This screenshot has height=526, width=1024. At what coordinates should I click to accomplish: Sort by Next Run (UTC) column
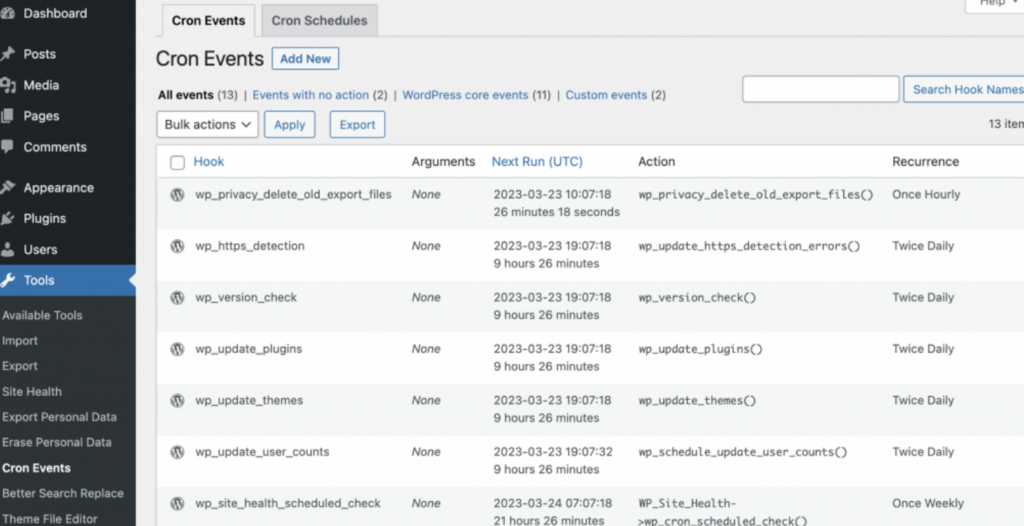(x=537, y=161)
